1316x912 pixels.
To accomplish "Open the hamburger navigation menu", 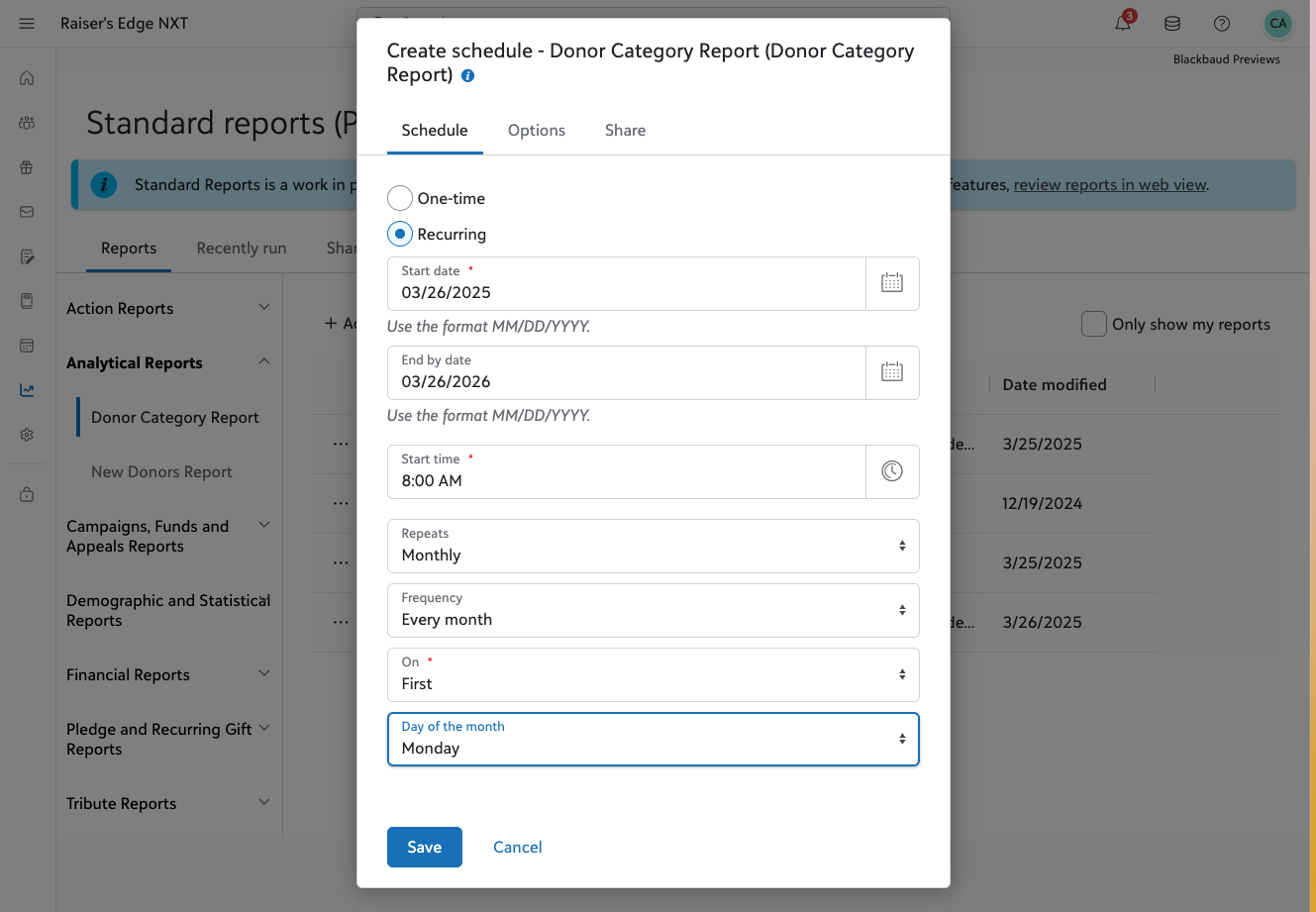I will [x=27, y=24].
